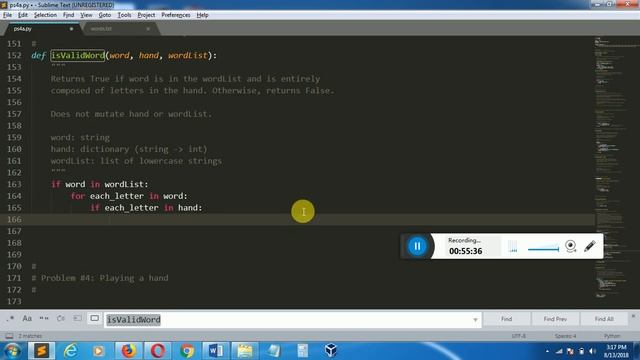Open find history dropdown arrow

475,320
